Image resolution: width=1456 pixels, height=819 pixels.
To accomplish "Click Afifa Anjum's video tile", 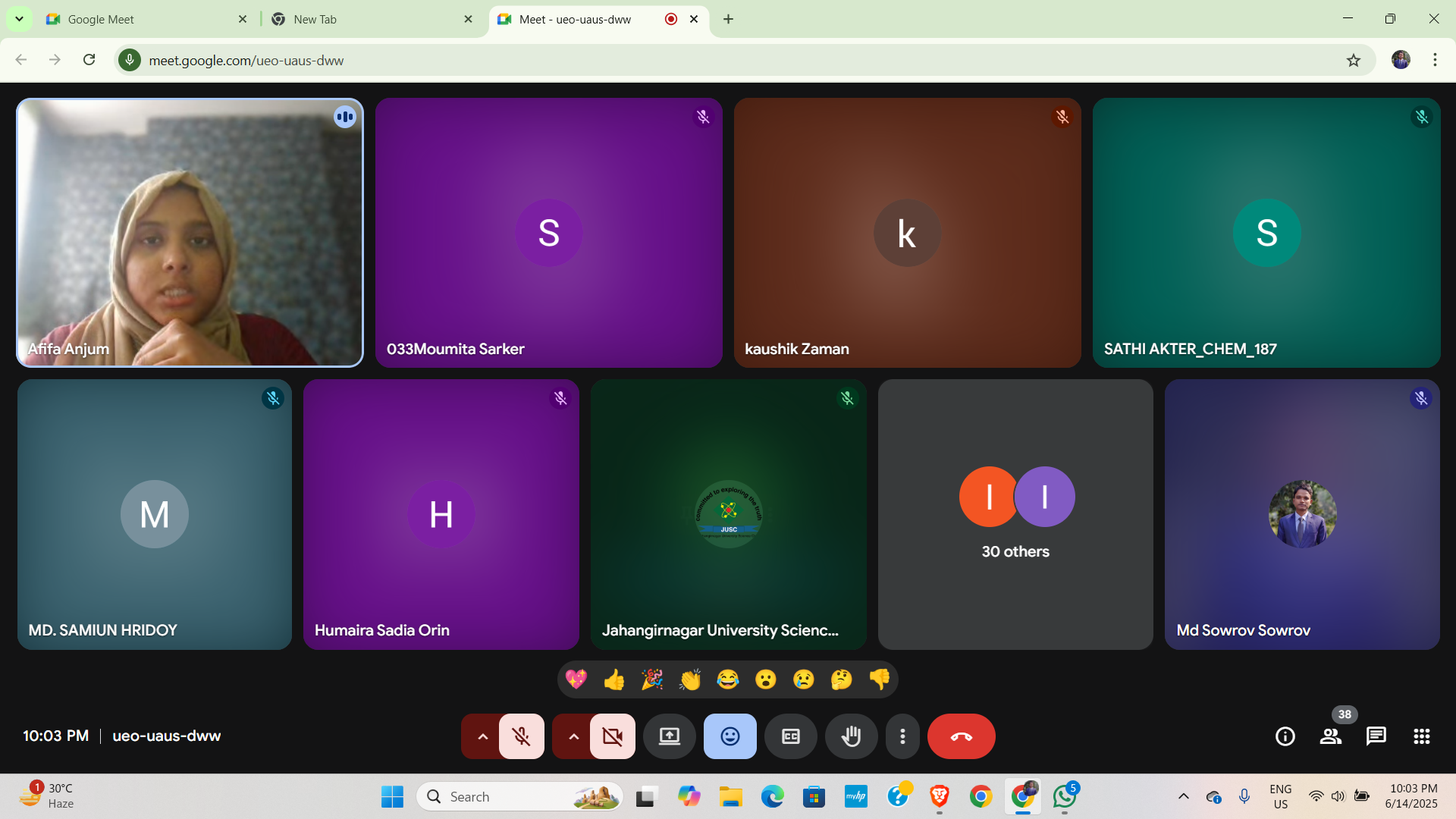I will (190, 232).
